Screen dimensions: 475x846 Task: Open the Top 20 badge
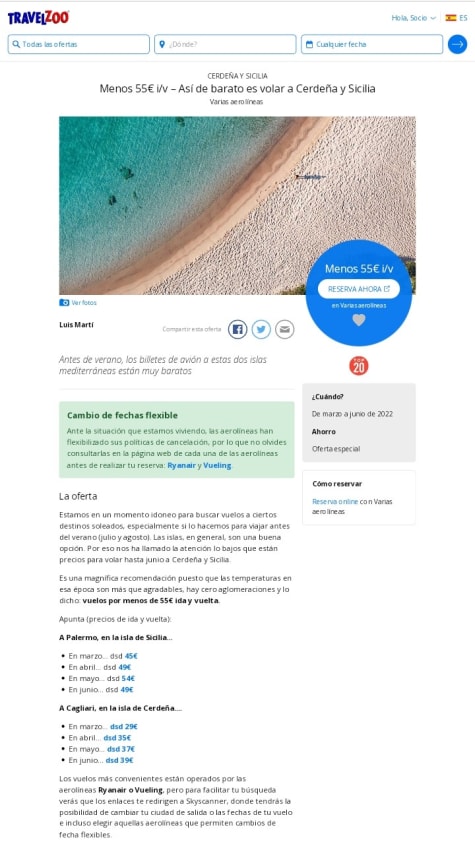point(359,366)
